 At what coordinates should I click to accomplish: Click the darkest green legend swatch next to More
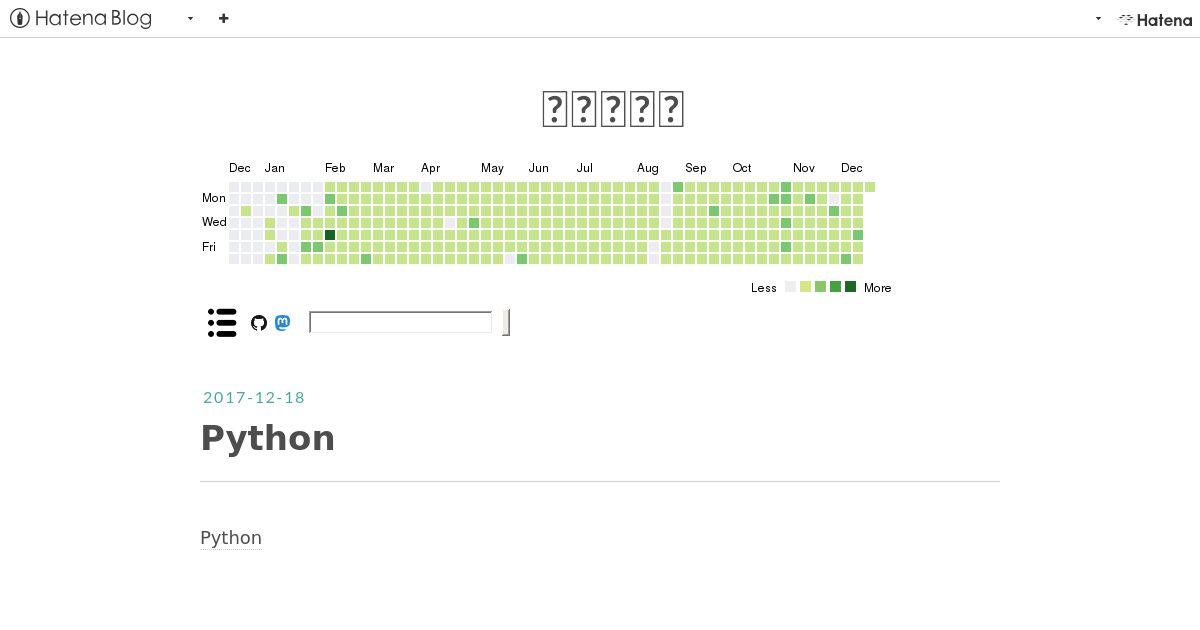(850, 287)
